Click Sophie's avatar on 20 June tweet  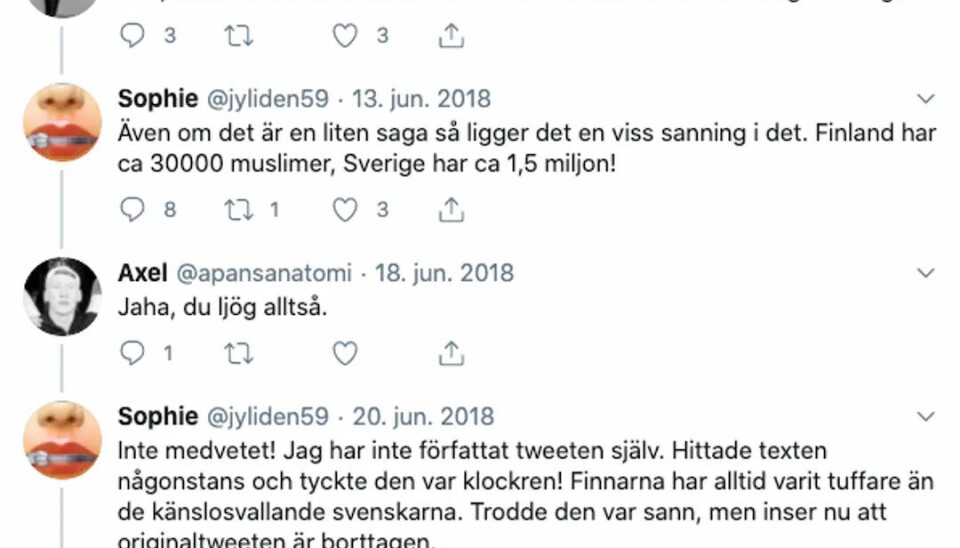[62, 440]
